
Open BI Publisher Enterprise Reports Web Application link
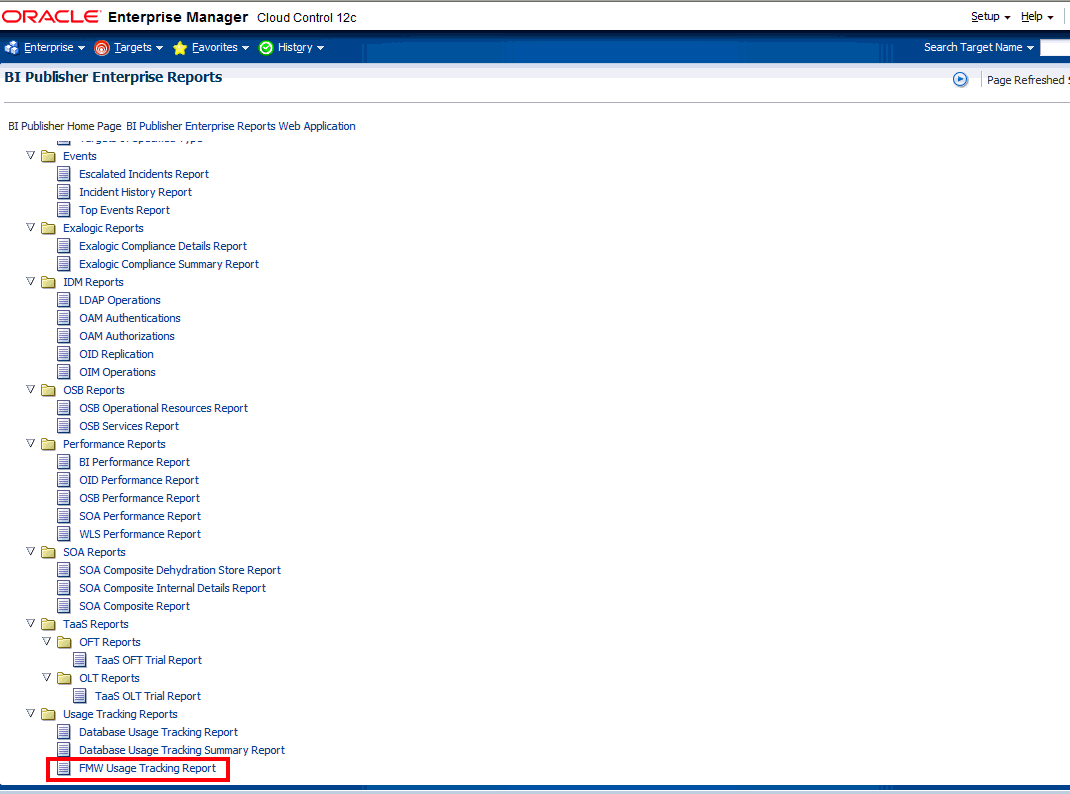coord(241,126)
